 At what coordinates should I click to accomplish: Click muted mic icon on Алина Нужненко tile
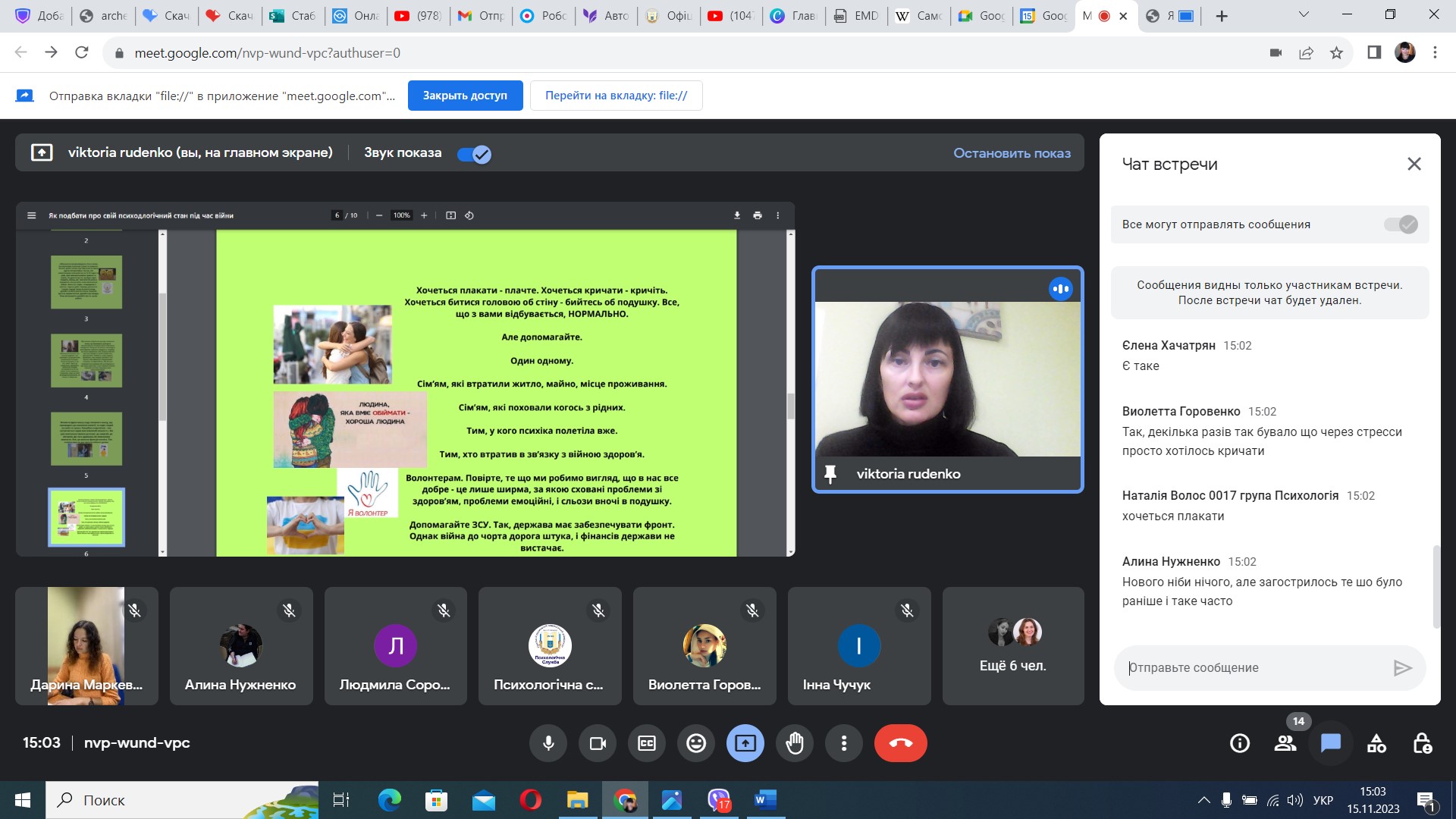click(289, 610)
